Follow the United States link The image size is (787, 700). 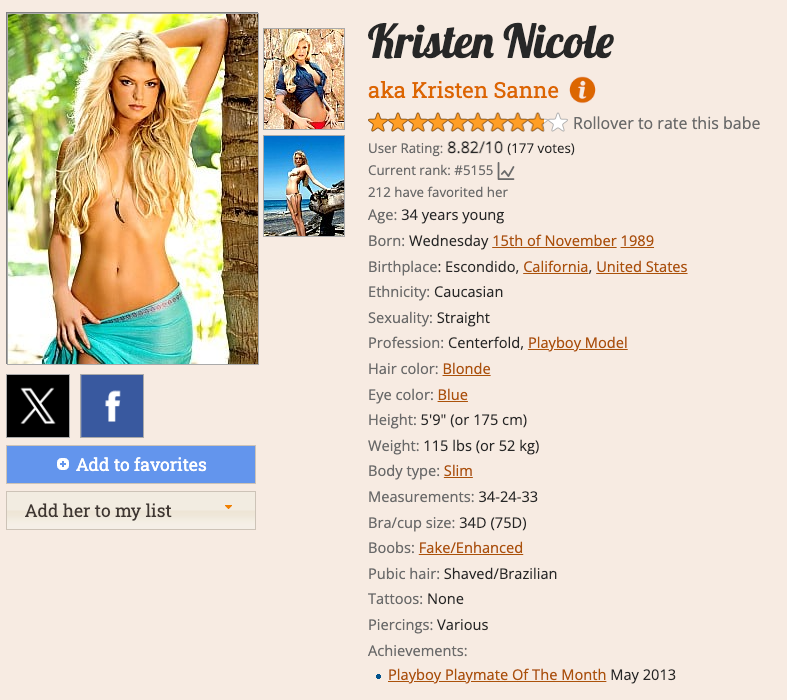(641, 266)
